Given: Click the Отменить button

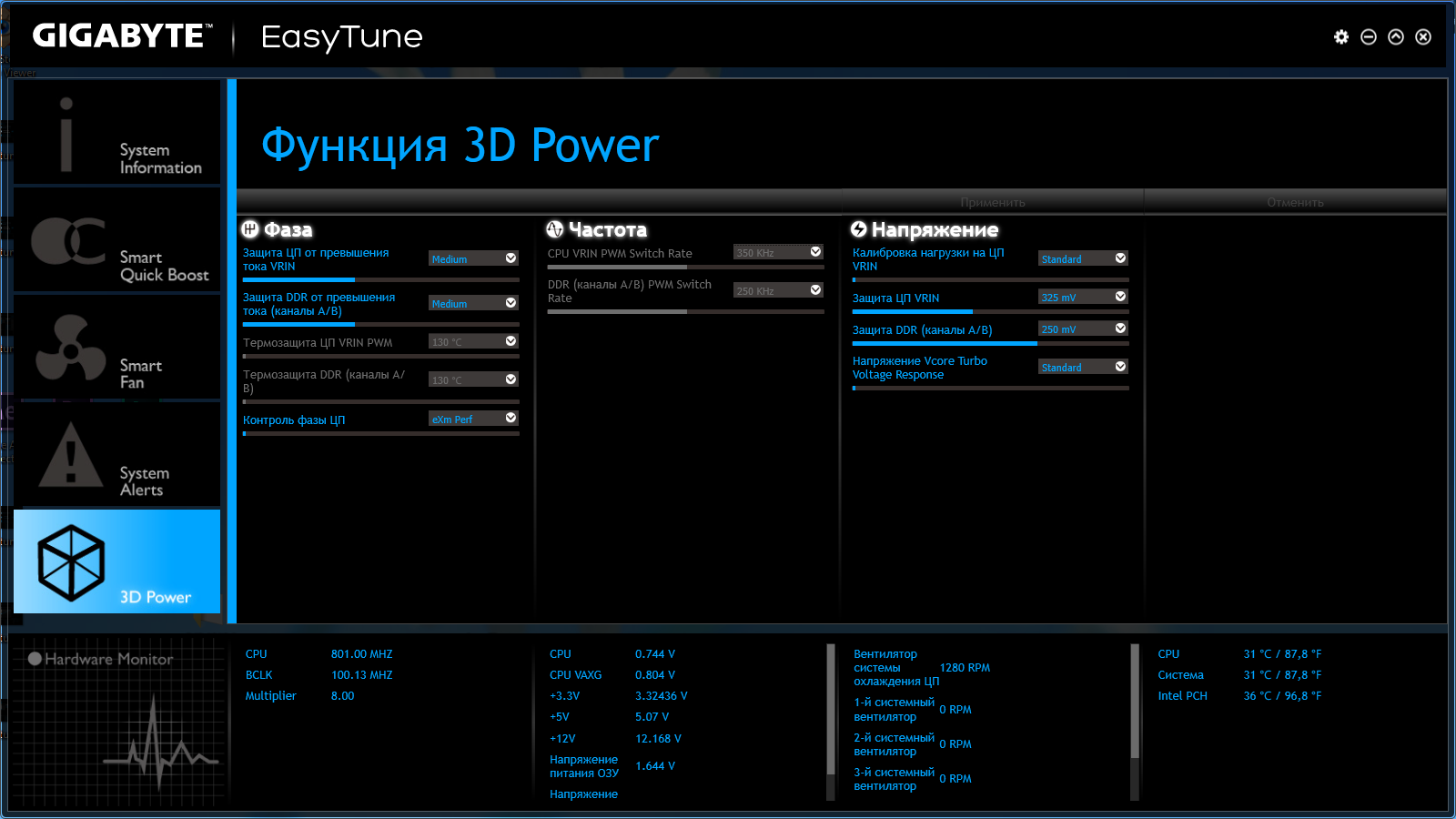Looking at the screenshot, I should tap(1295, 202).
